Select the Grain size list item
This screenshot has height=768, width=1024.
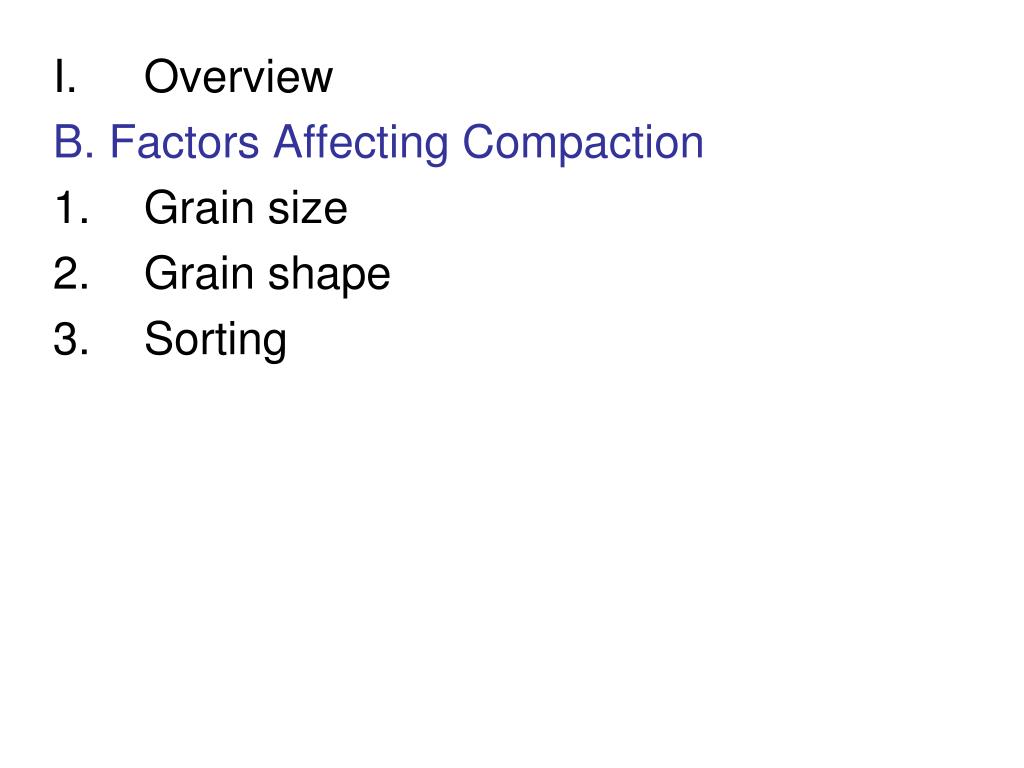(x=246, y=208)
